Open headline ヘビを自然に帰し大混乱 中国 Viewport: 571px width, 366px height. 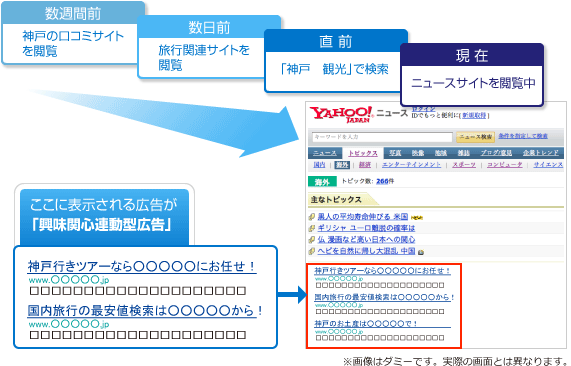pos(366,251)
